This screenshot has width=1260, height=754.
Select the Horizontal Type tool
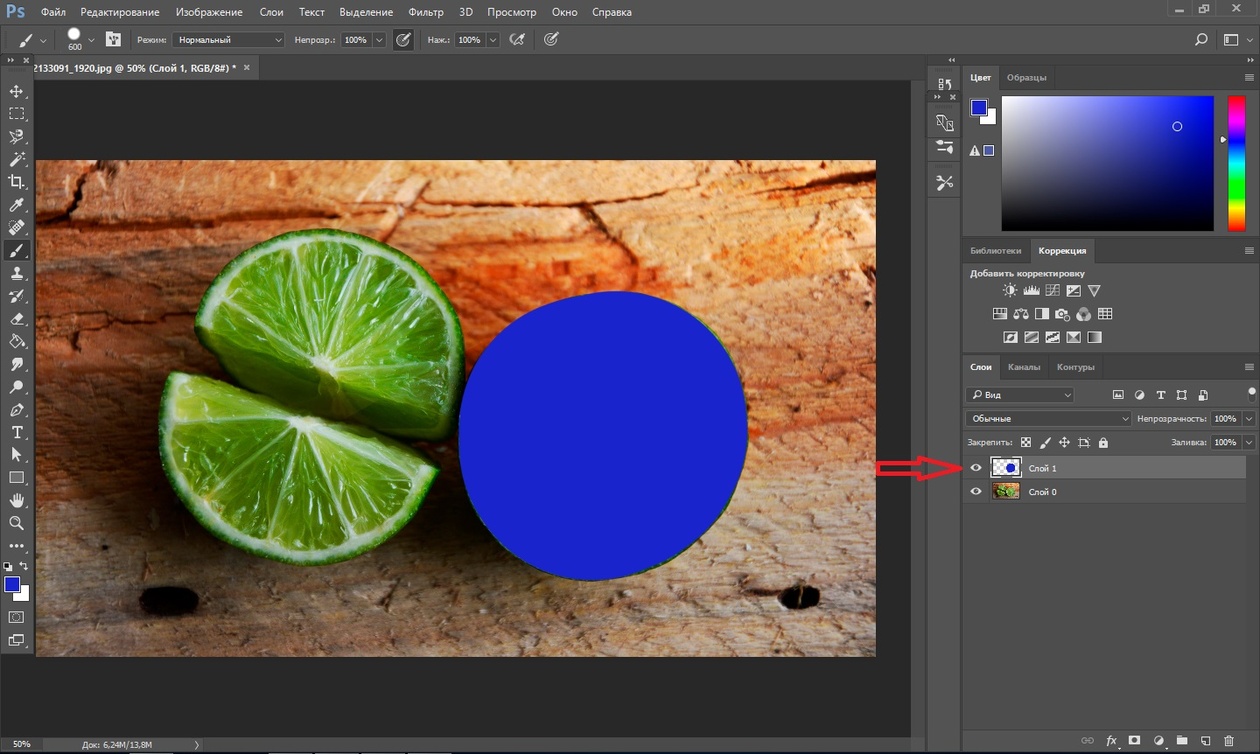pyautogui.click(x=17, y=432)
